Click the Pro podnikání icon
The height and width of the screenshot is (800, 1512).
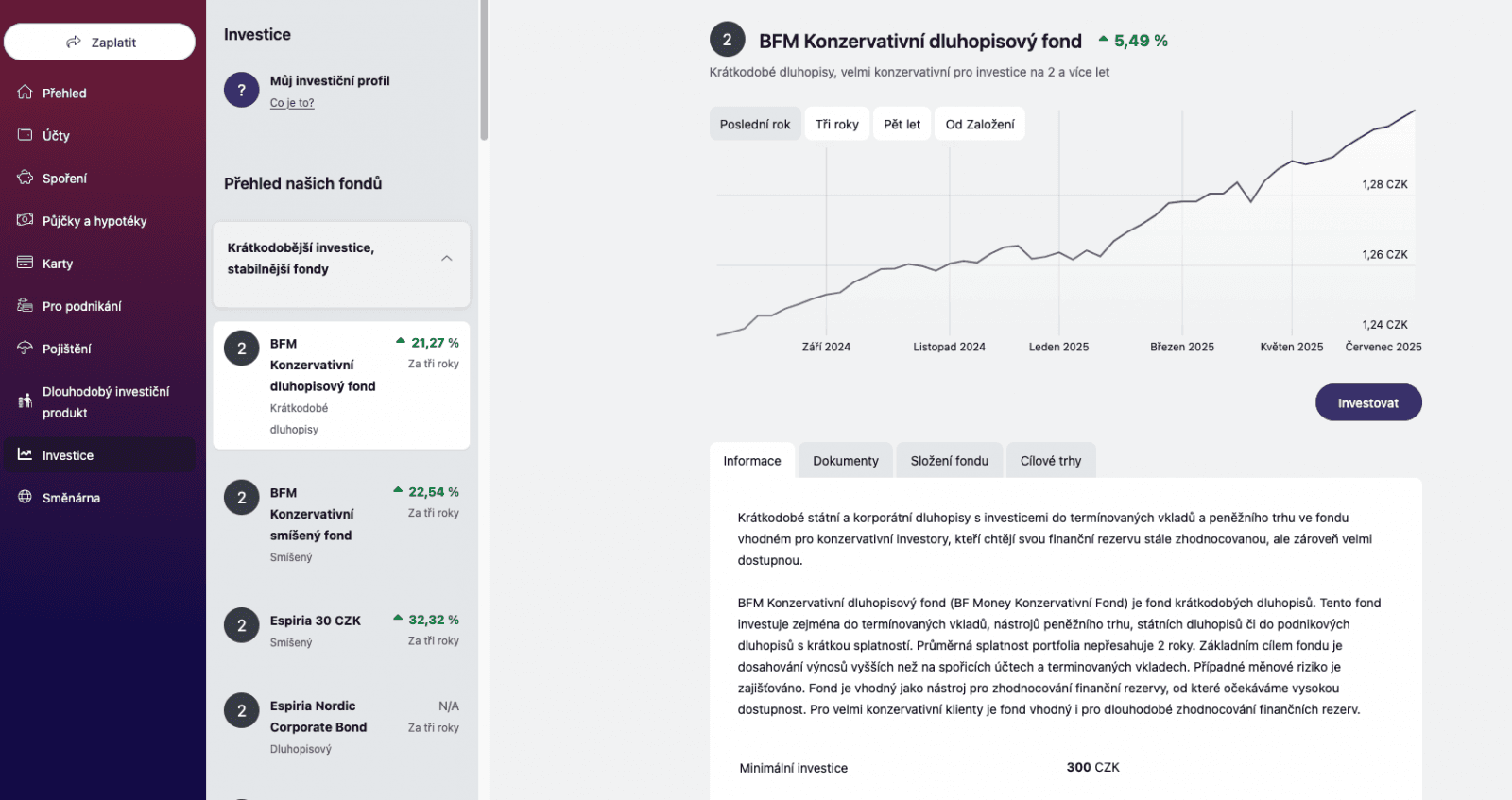25,304
